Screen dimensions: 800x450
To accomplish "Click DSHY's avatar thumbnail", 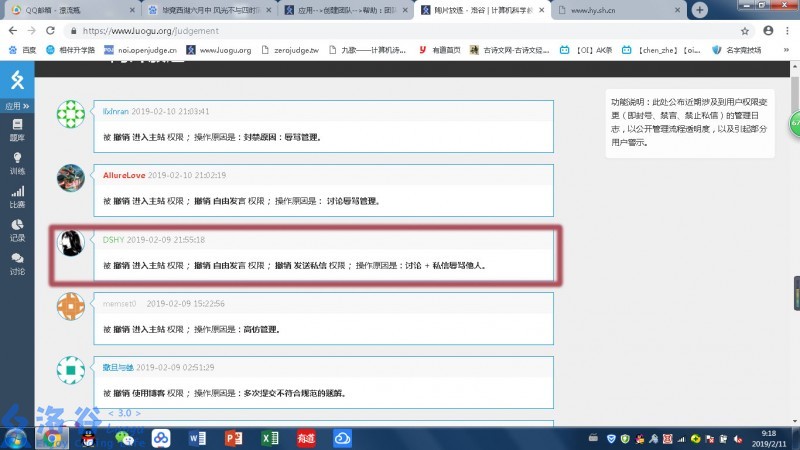I will pyautogui.click(x=71, y=244).
